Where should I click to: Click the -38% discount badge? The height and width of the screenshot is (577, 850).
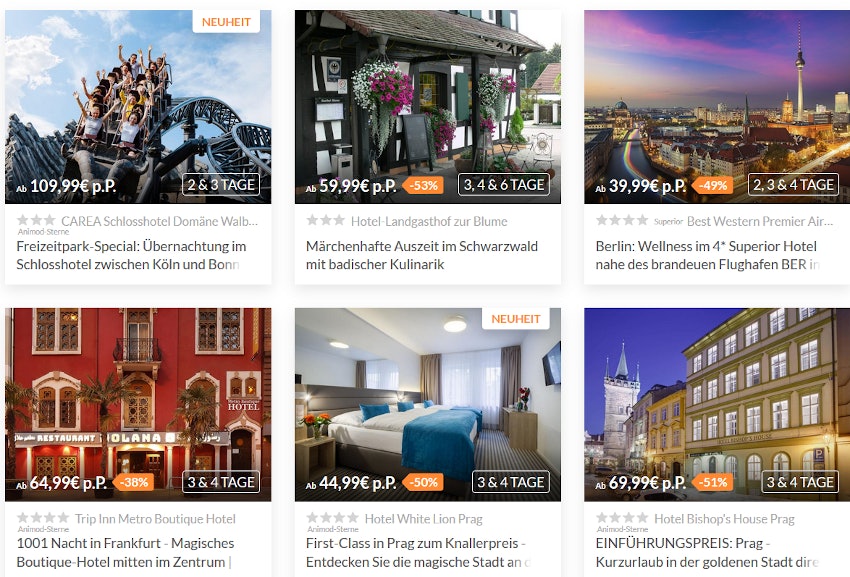(x=134, y=482)
